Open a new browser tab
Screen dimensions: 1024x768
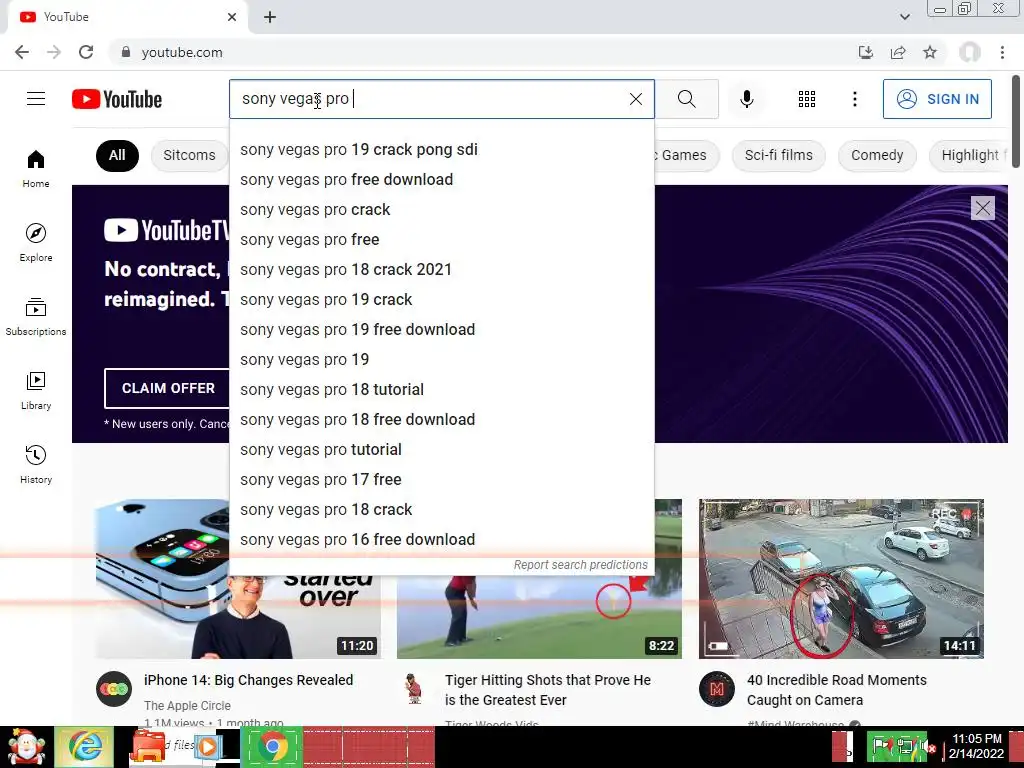[270, 17]
